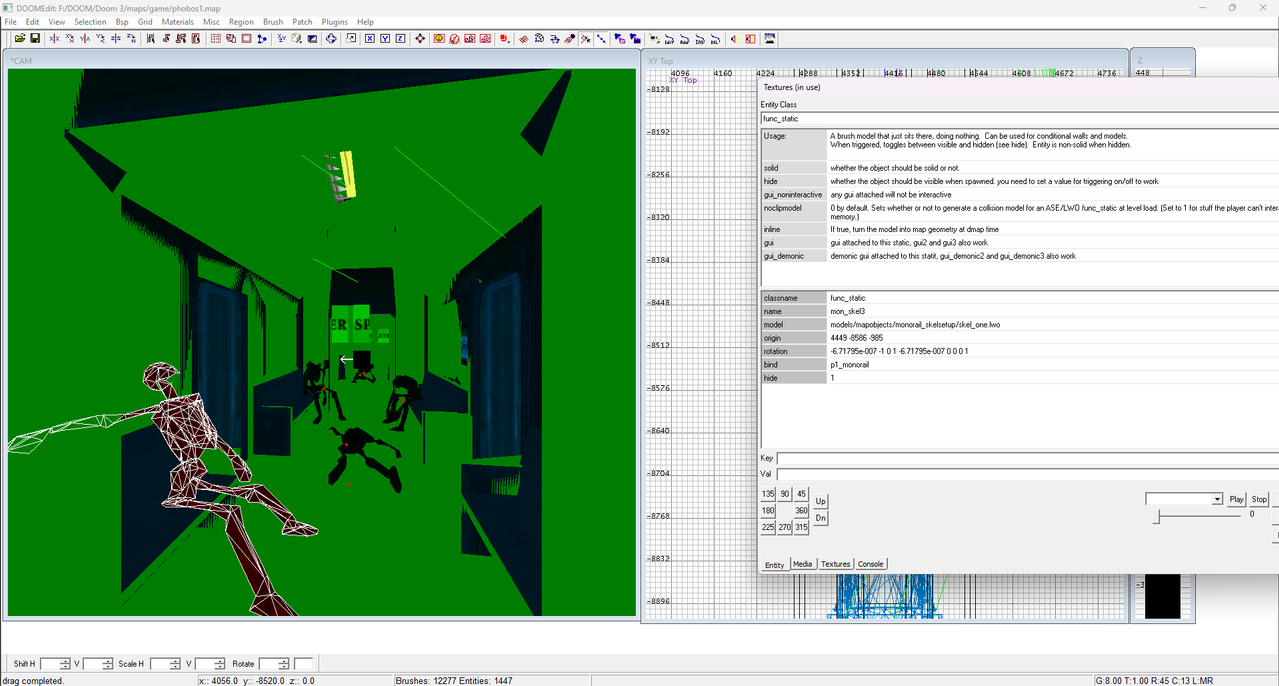Select the mon_skel3 name property row

pyautogui.click(x=1020, y=311)
